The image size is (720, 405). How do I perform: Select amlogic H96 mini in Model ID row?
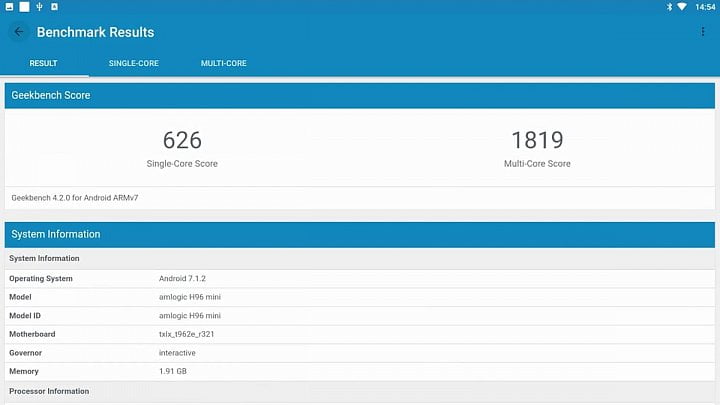[190, 316]
